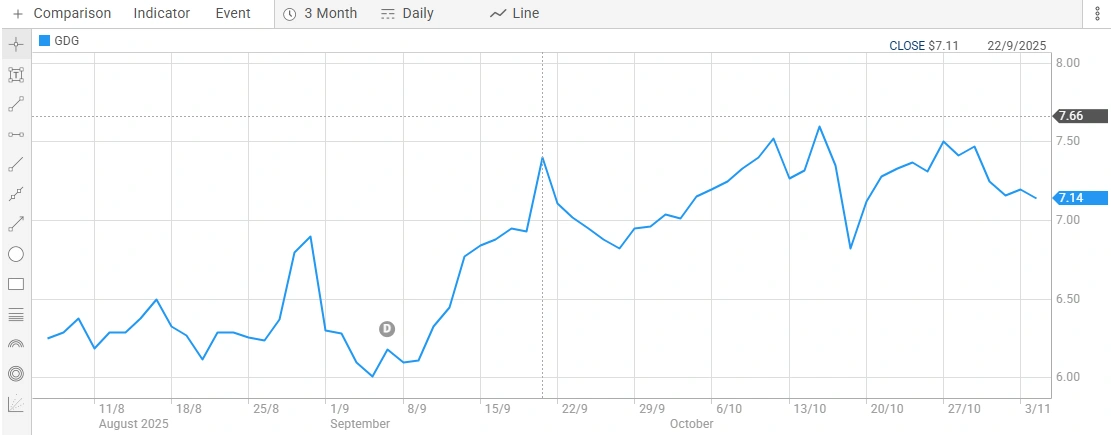Viewport: 1111px width, 435px height.
Task: Click the GDG blue color swatch
Action: click(x=44, y=41)
